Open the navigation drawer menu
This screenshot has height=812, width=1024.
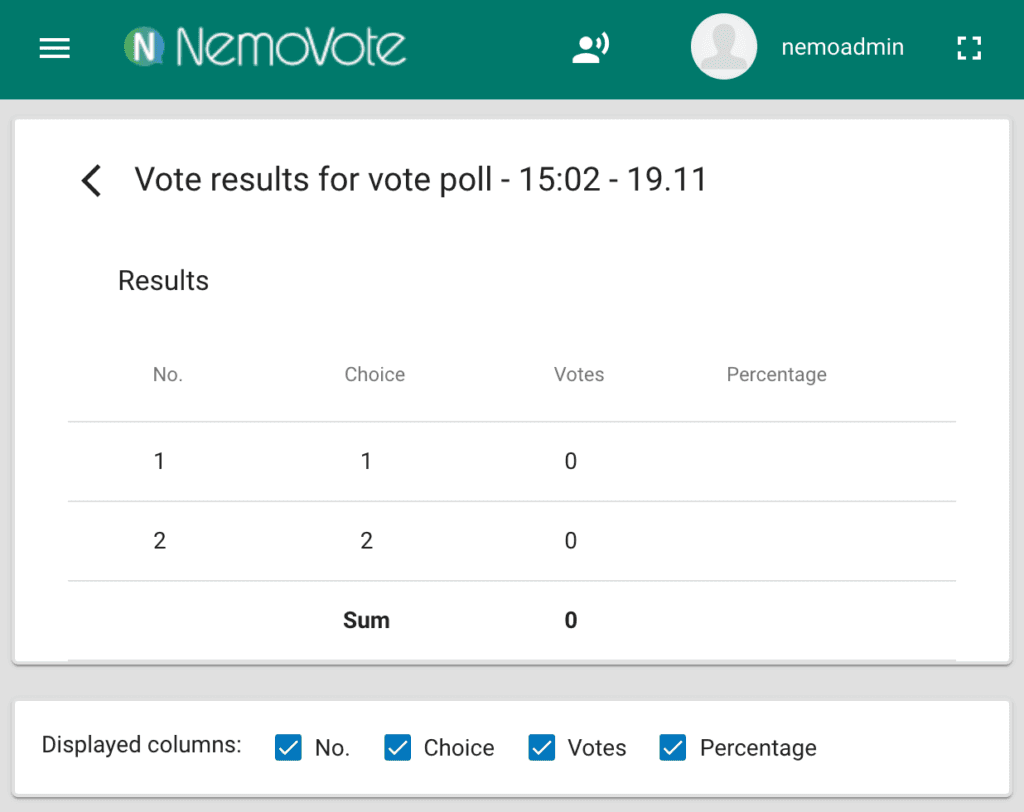pos(54,48)
